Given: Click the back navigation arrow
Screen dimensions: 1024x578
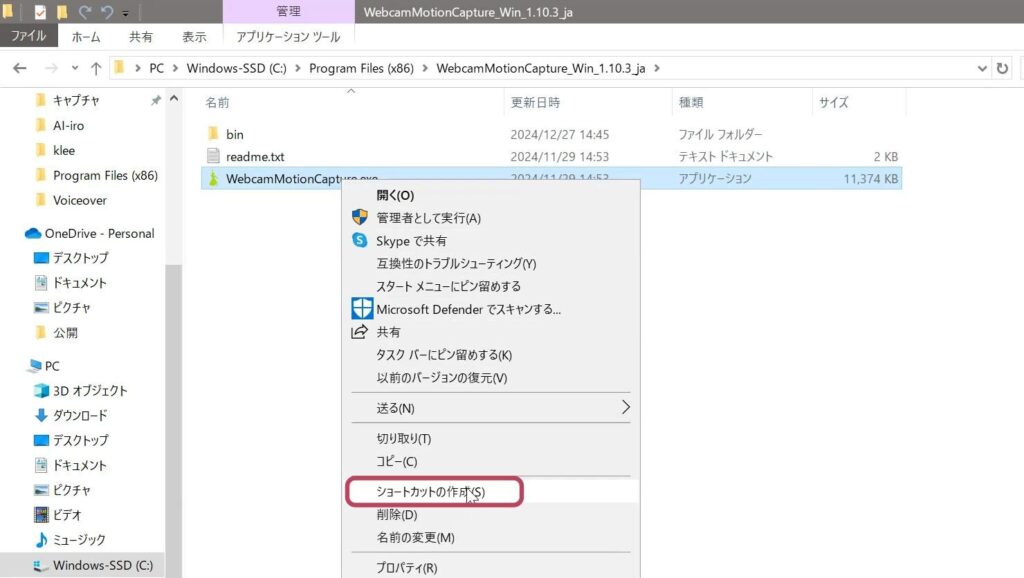Looking at the screenshot, I should coord(20,68).
